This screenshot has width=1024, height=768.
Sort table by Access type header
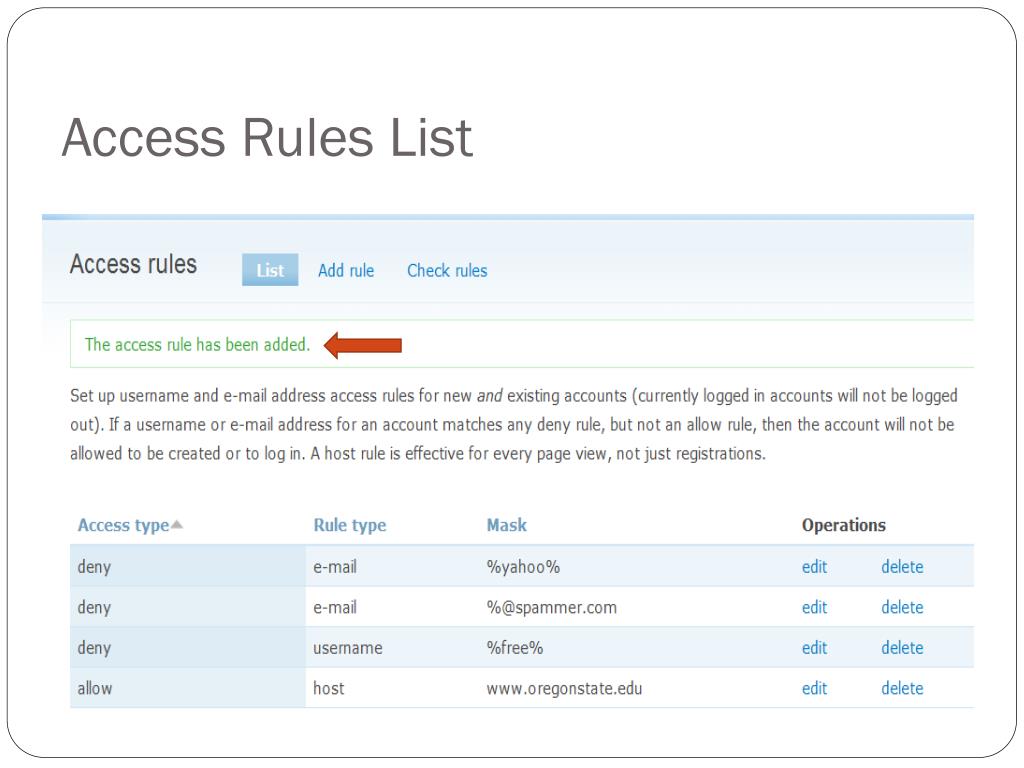pos(123,525)
